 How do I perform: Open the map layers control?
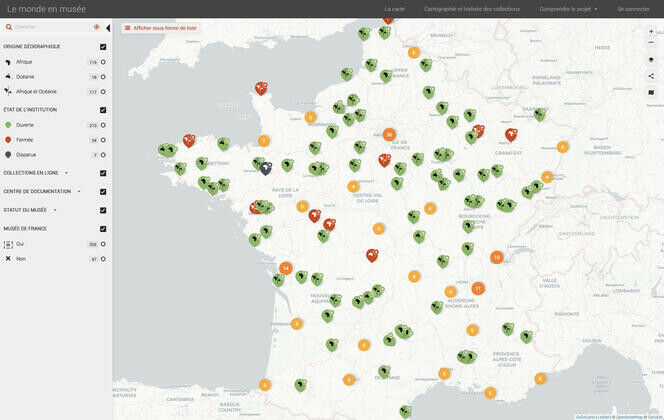[651, 60]
